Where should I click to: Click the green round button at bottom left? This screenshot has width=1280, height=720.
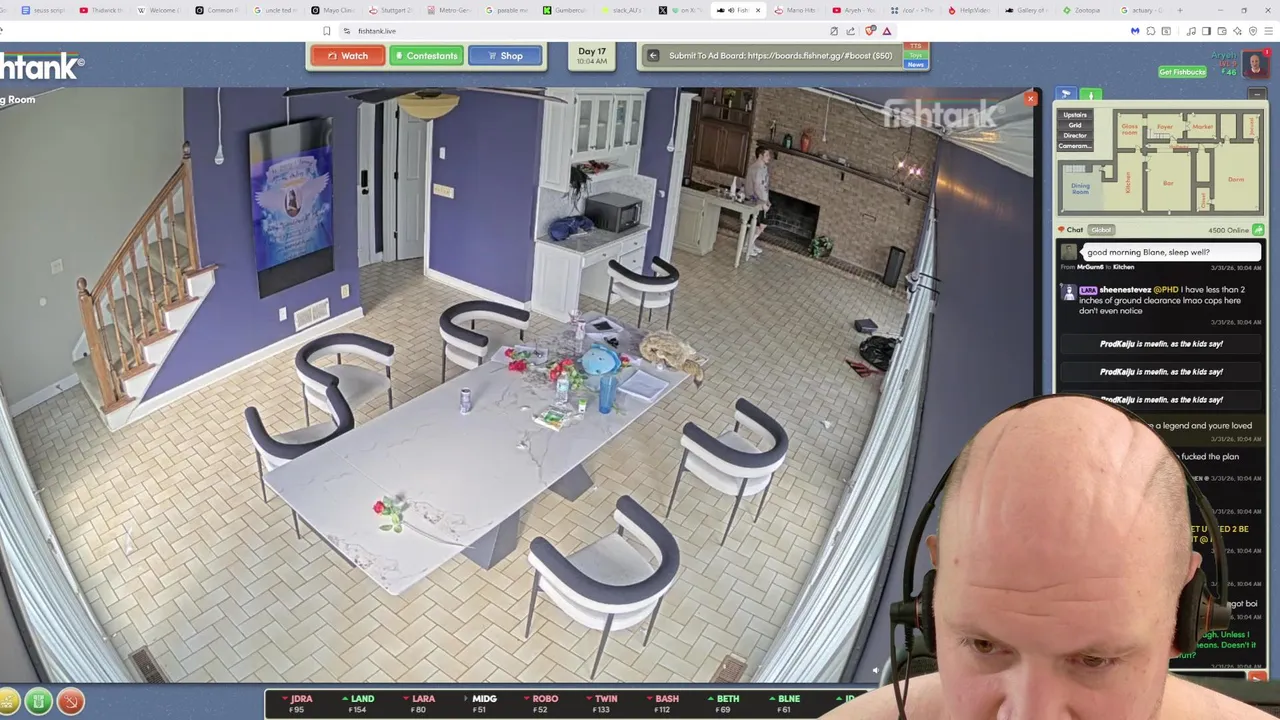[x=38, y=702]
